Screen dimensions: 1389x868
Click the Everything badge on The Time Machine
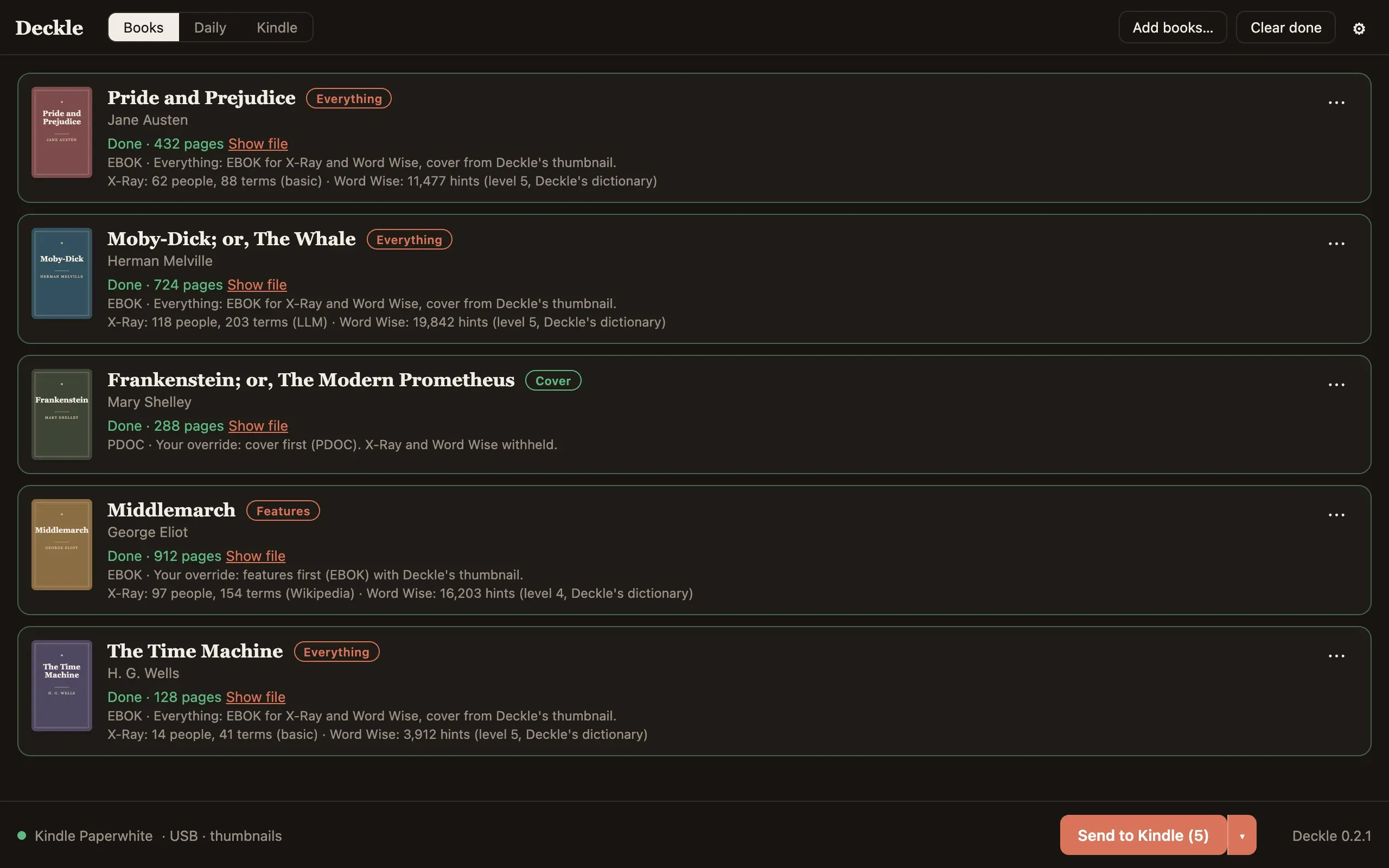coord(336,652)
